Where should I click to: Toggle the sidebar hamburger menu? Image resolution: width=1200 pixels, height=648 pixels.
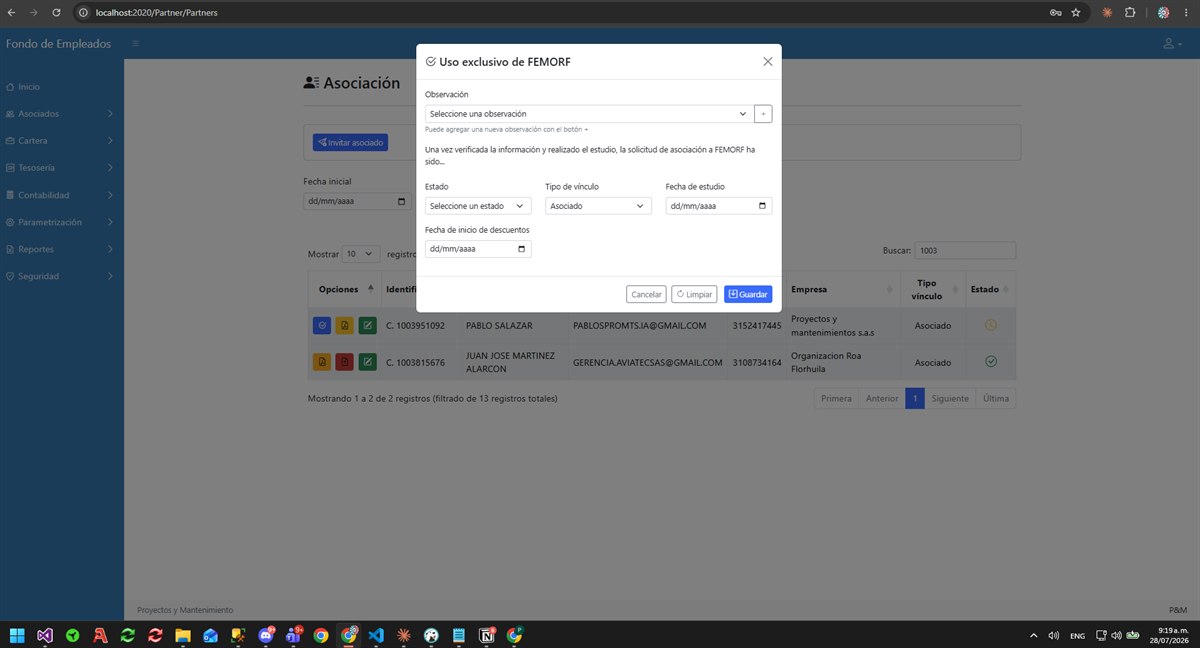click(x=135, y=44)
